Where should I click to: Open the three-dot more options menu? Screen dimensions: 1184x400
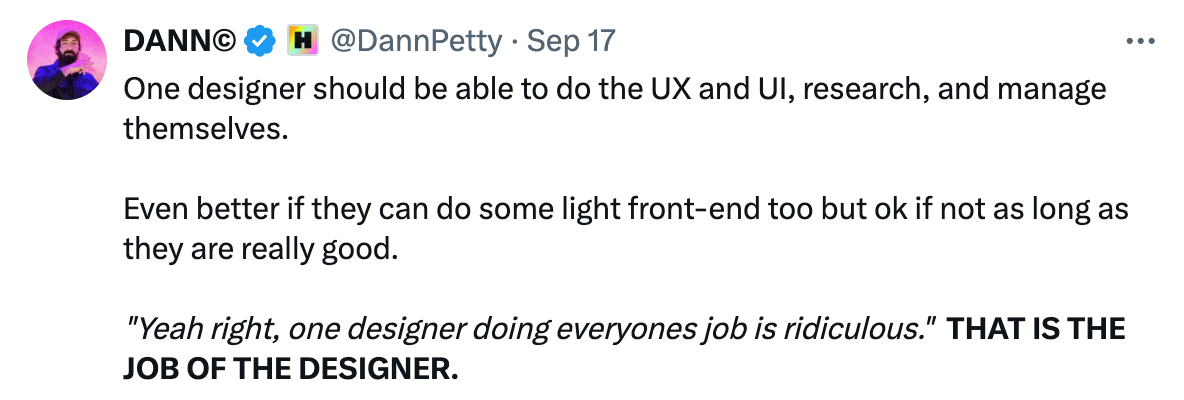1140,41
